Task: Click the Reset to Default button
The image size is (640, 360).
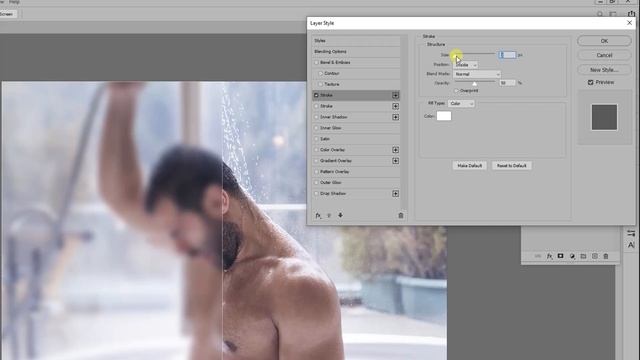Action: [511, 166]
